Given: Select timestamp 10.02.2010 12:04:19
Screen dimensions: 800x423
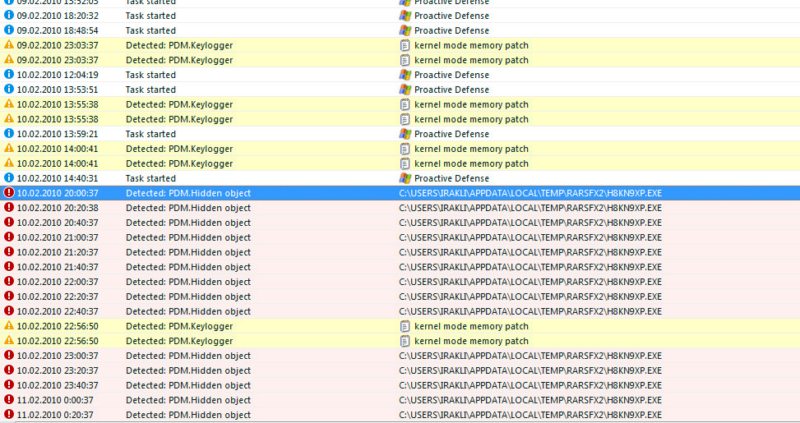Looking at the screenshot, I should (x=58, y=75).
